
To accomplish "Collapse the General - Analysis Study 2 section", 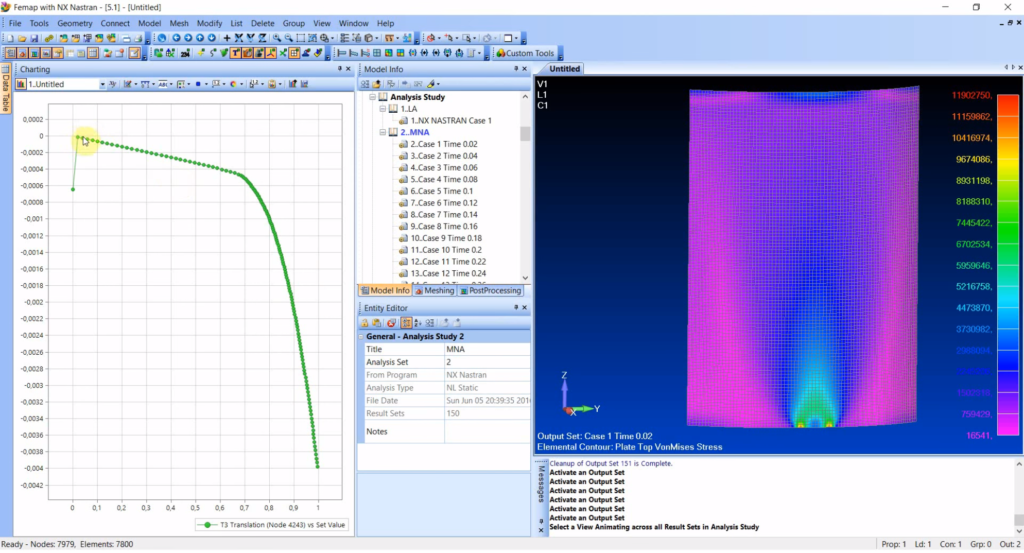I will [x=361, y=336].
